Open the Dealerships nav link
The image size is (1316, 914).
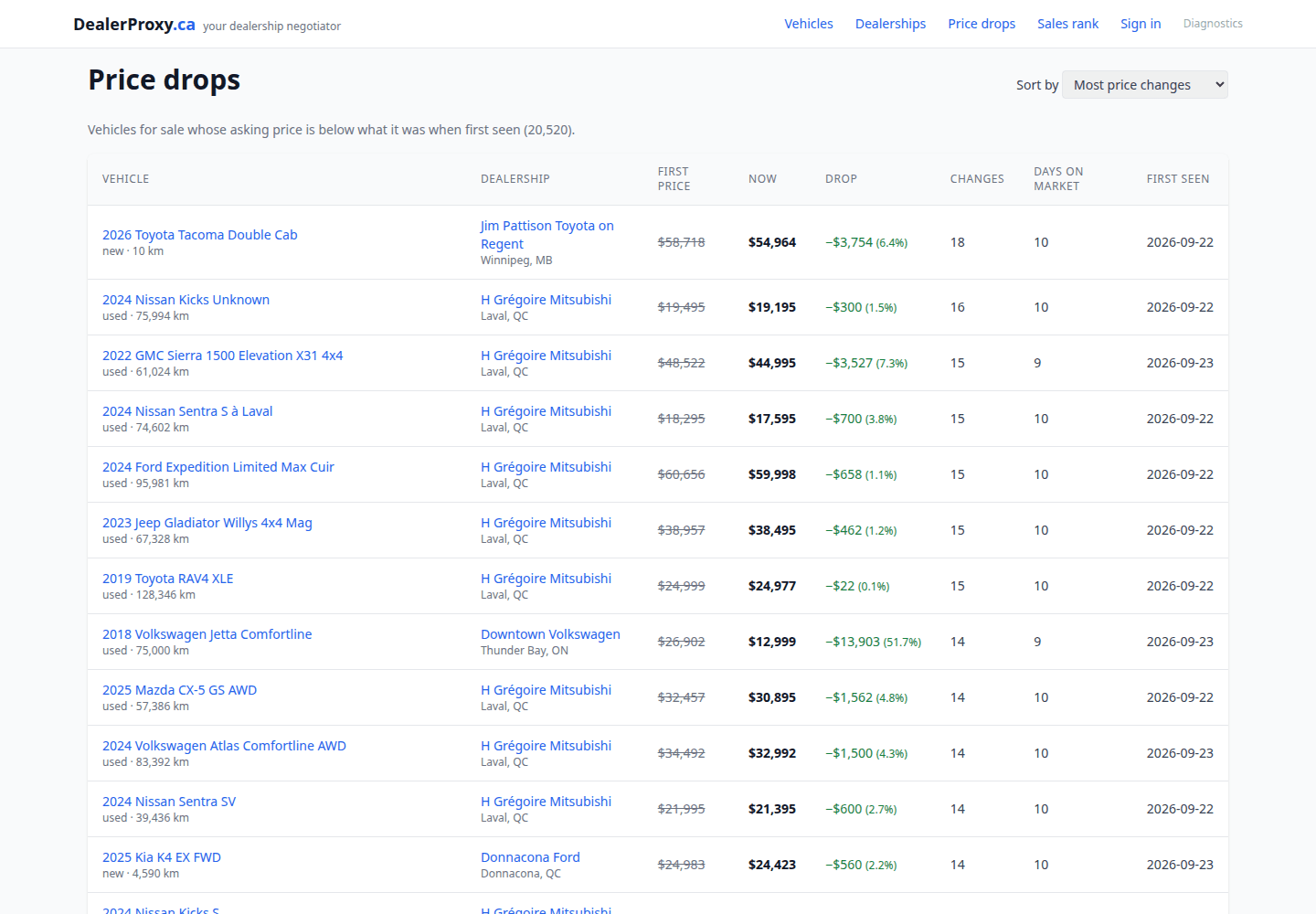click(890, 24)
